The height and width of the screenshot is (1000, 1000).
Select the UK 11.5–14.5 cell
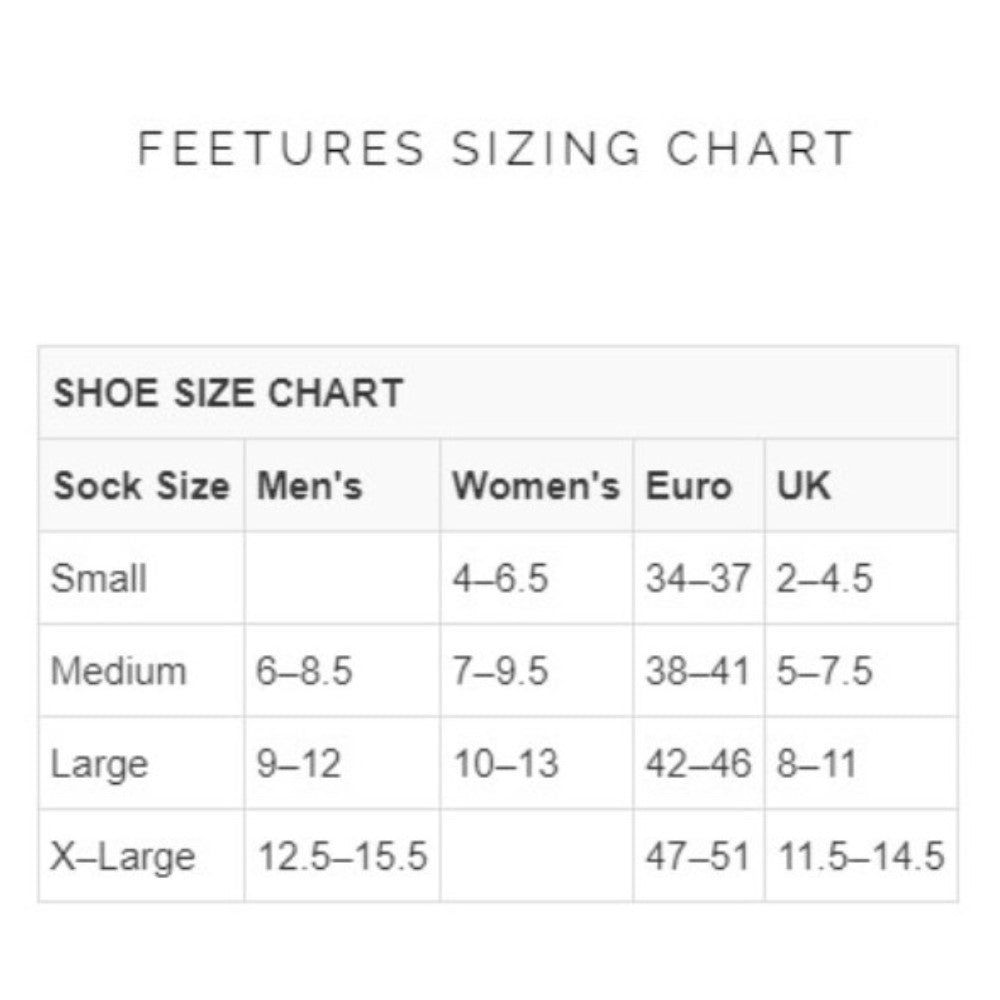point(861,857)
